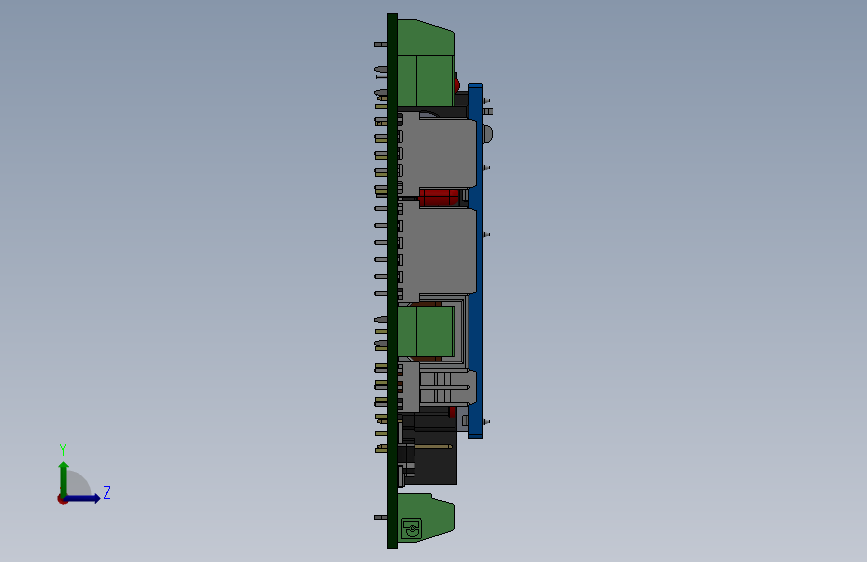This screenshot has width=867, height=562.
Task: Click the blue Z axis arrow on triad
Action: (82, 498)
